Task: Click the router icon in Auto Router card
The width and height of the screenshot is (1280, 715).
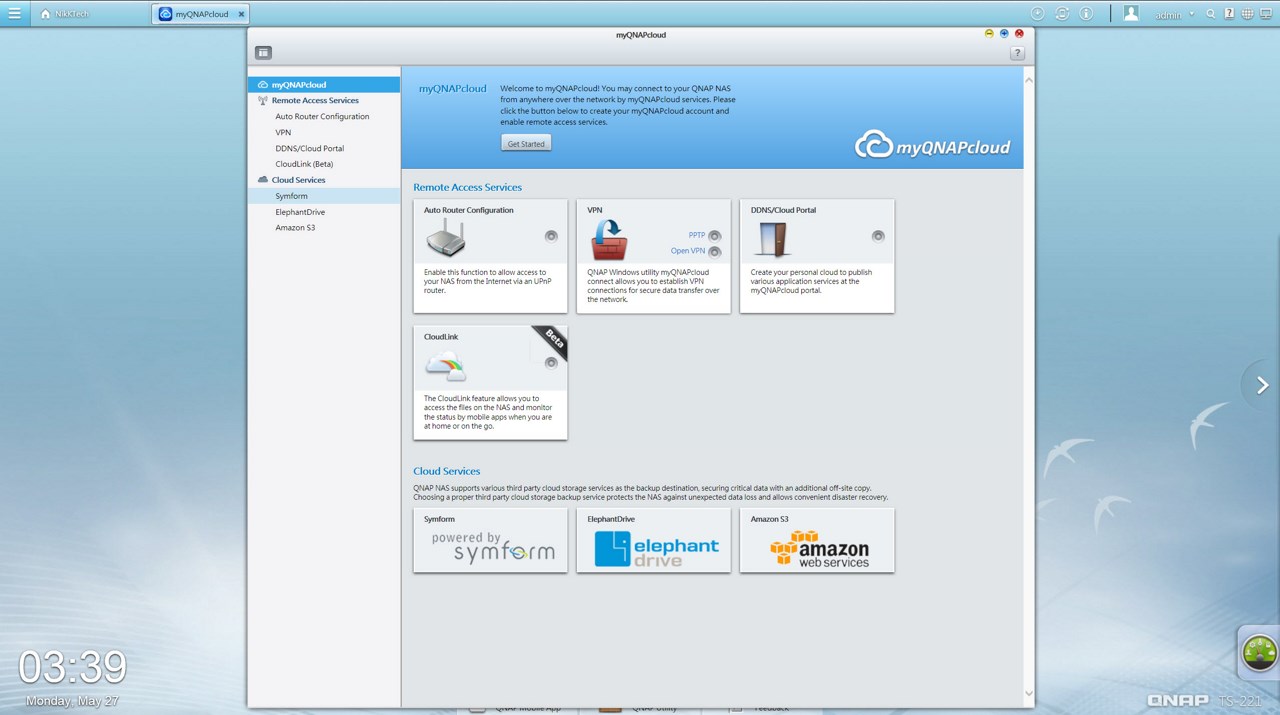Action: click(x=446, y=240)
